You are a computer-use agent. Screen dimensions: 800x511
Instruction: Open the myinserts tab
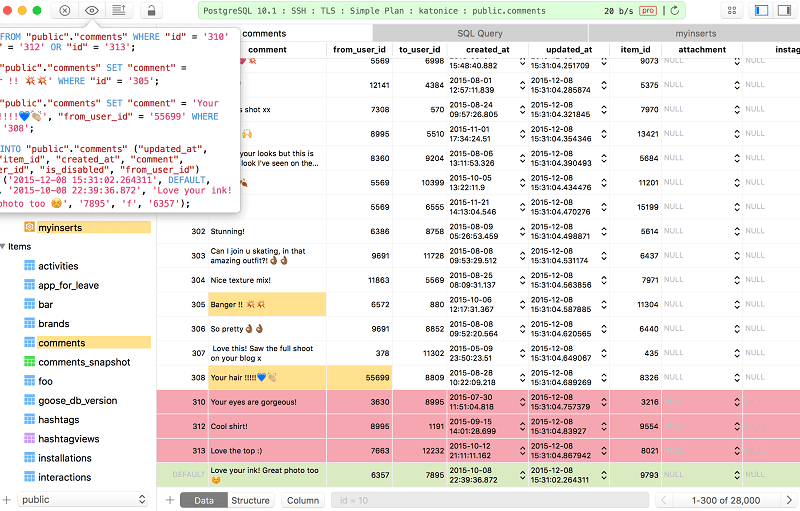coord(694,33)
